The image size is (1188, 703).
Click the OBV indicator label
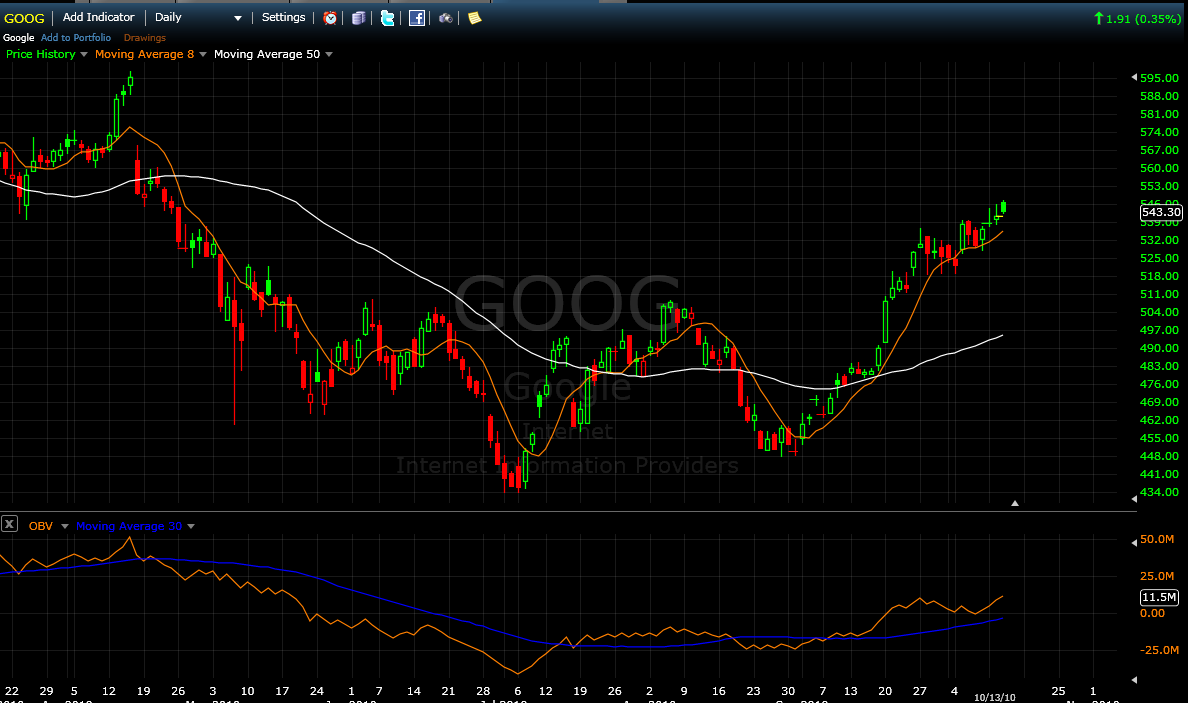tap(41, 526)
